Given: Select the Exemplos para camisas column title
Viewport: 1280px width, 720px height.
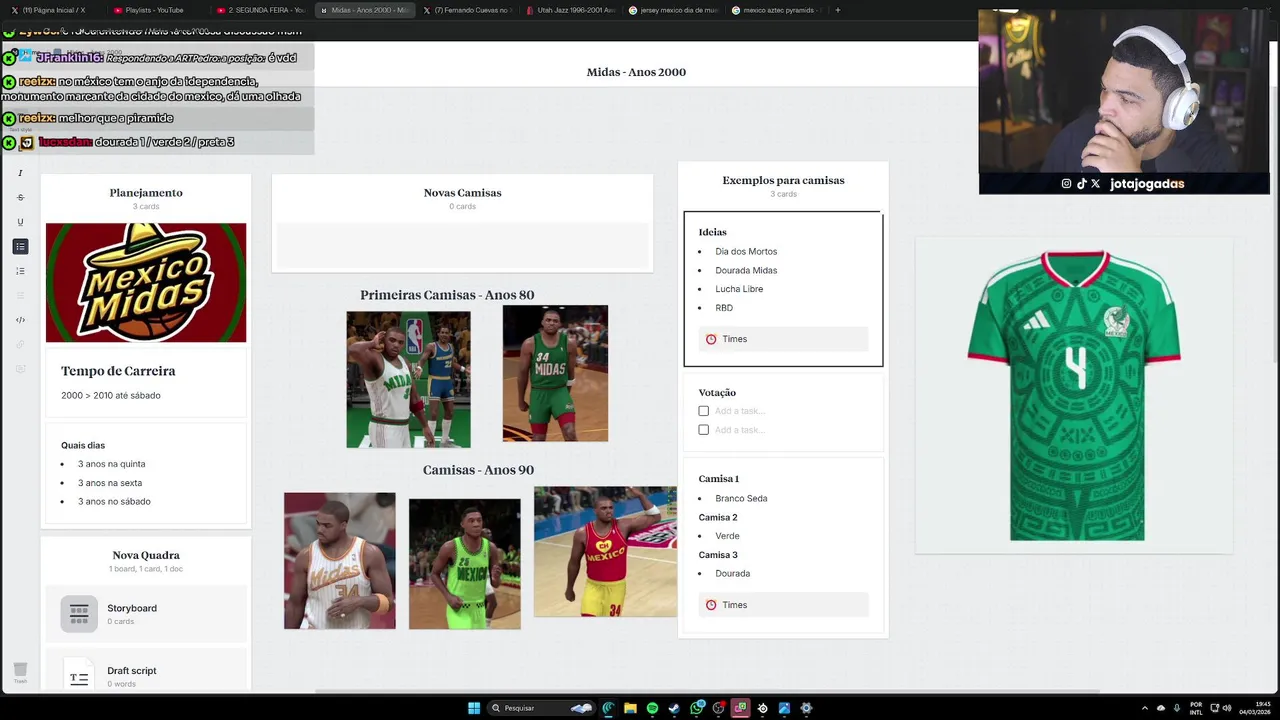Looking at the screenshot, I should pyautogui.click(x=783, y=181).
